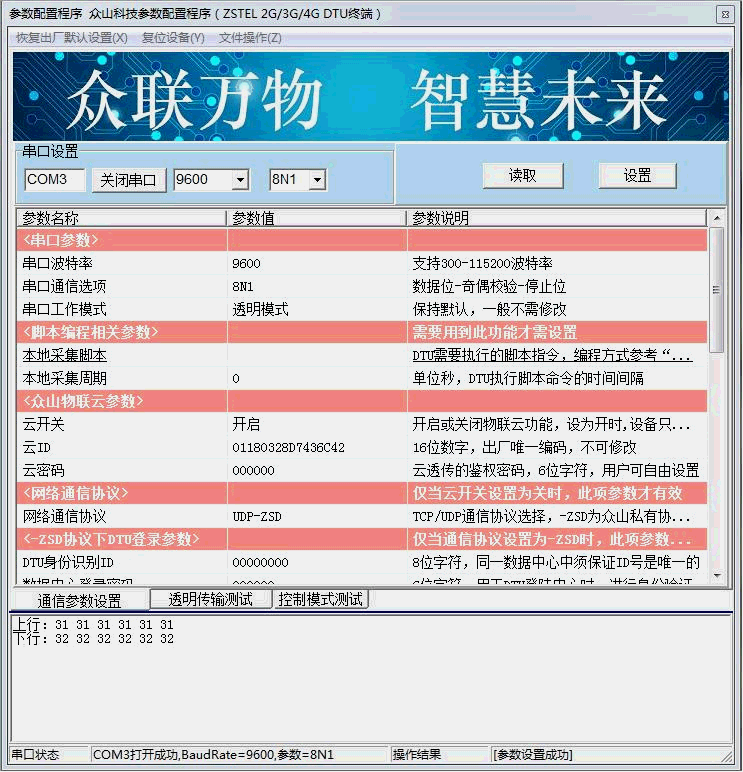Click the 上行 hex data line in log
This screenshot has height=772, width=743.
click(x=94, y=625)
